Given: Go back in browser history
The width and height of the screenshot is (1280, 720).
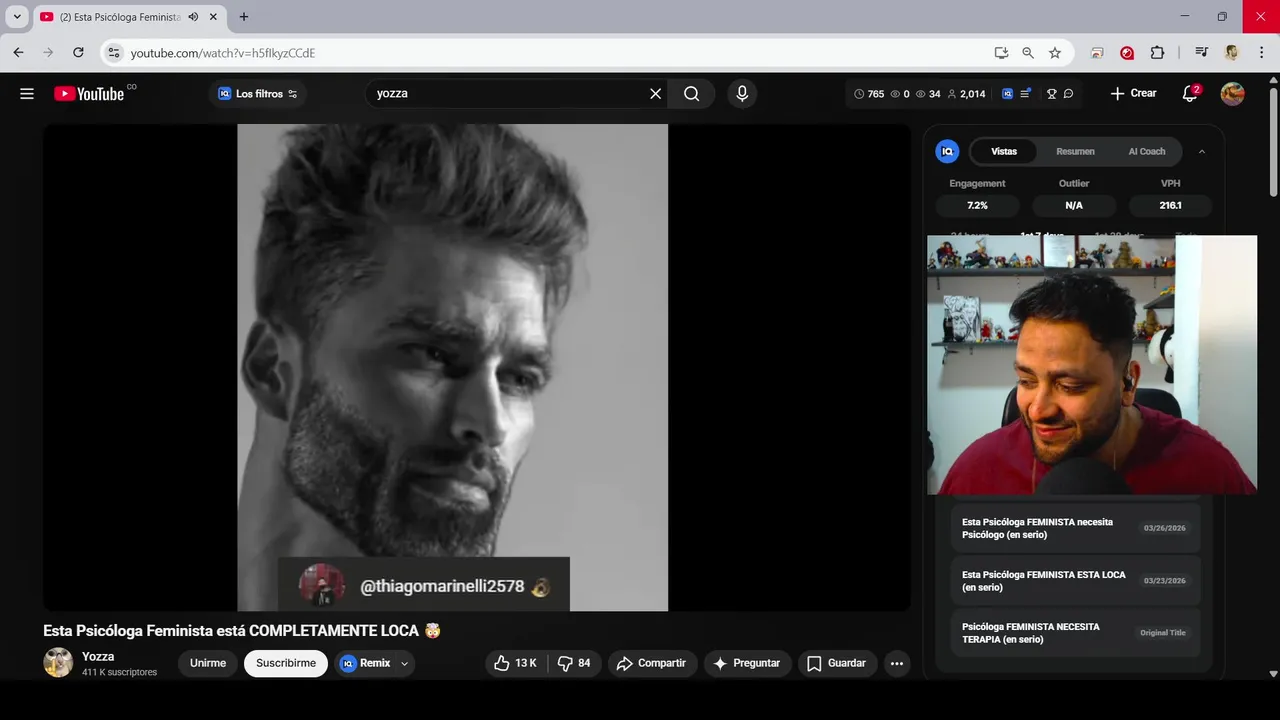Looking at the screenshot, I should 18,52.
